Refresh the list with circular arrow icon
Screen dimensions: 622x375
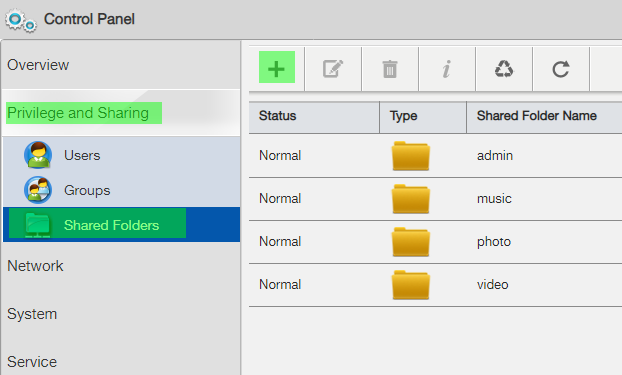point(561,69)
